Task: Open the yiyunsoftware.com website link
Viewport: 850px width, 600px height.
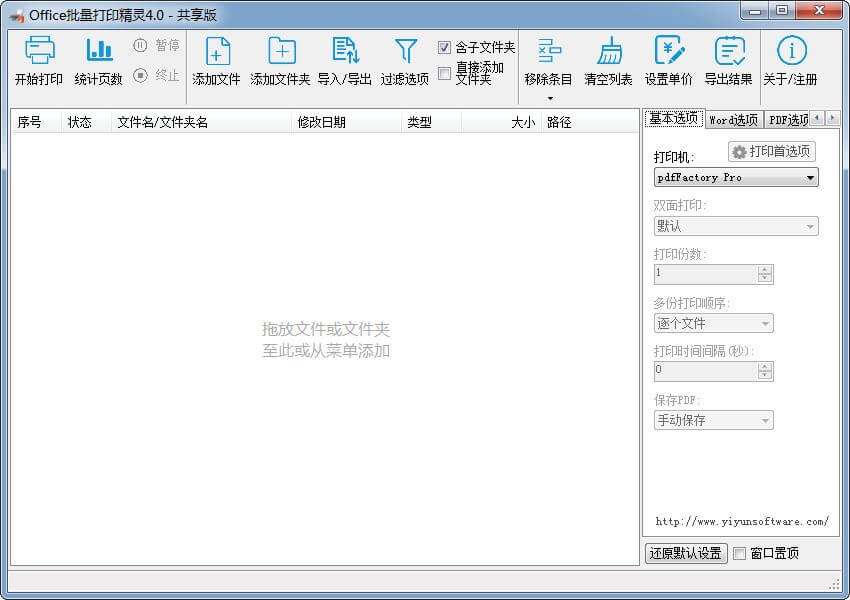Action: click(x=742, y=521)
